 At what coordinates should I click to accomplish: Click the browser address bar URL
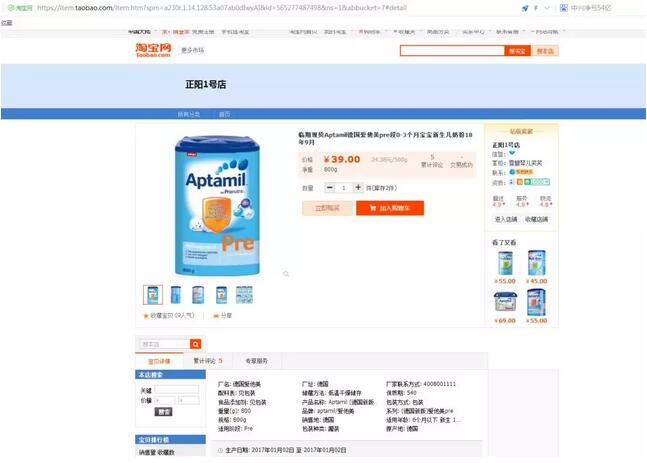pos(222,8)
